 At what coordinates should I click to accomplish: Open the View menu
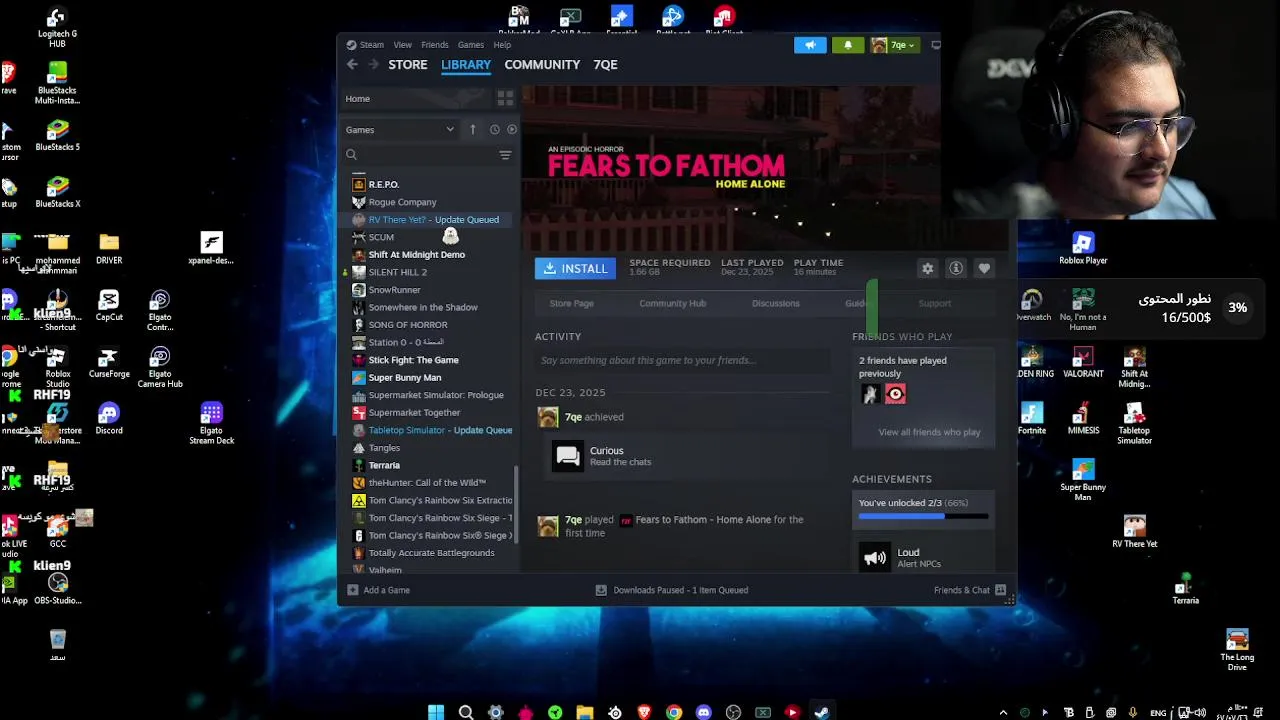coord(402,45)
